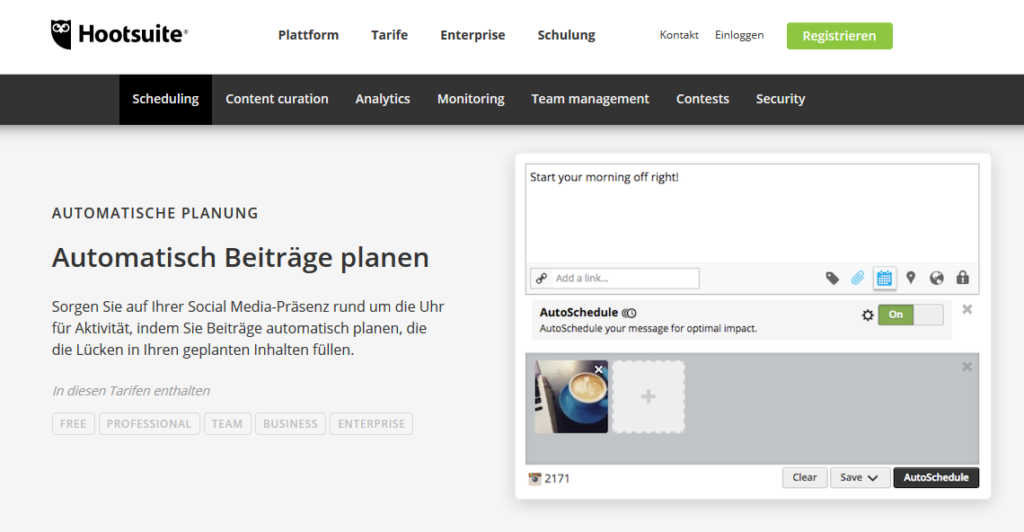The image size is (1024, 532).
Task: Select the tag icon in composer
Action: pos(832,279)
